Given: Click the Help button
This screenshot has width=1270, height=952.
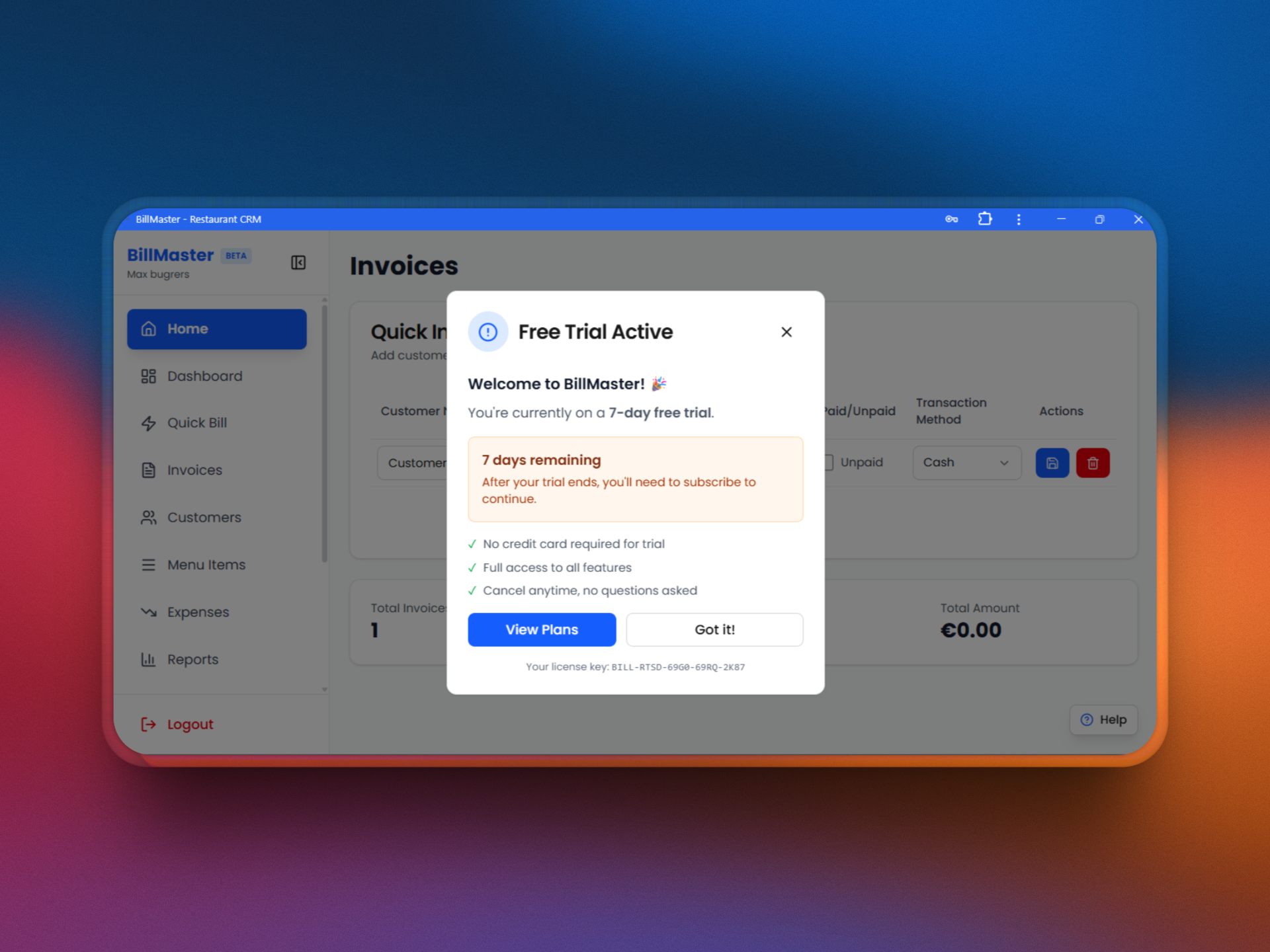Looking at the screenshot, I should tap(1103, 720).
